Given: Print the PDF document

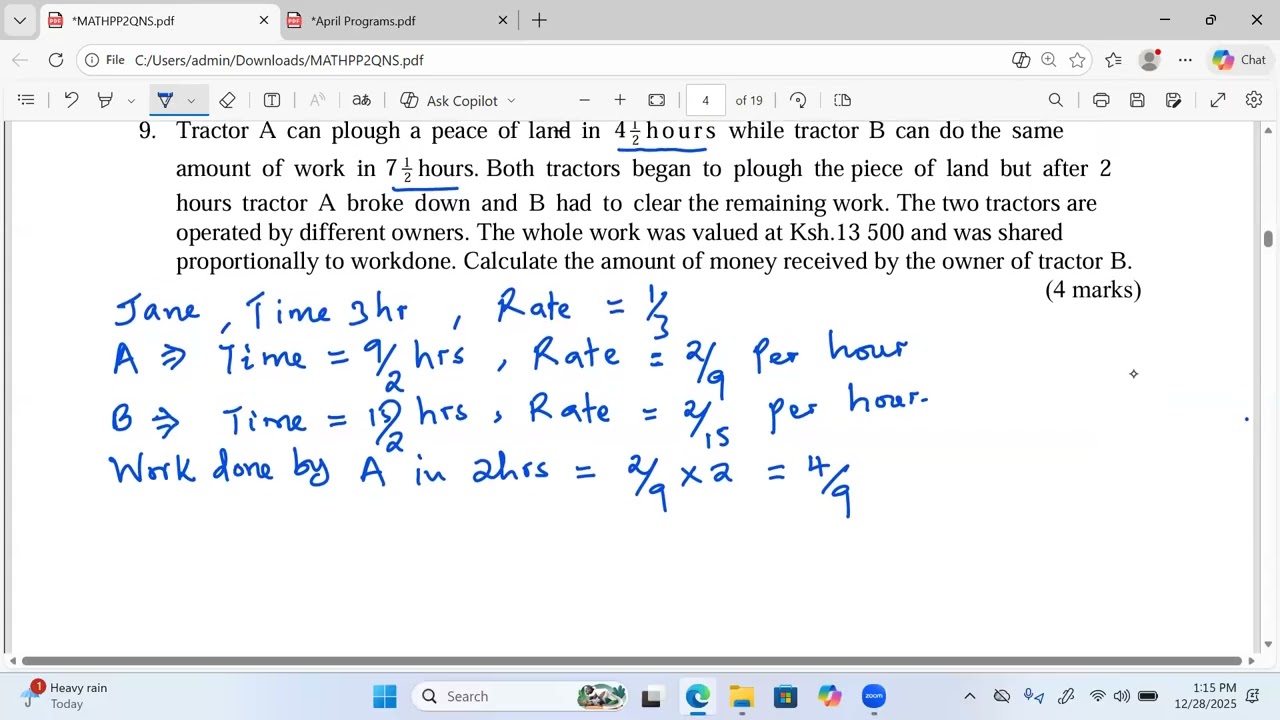Looking at the screenshot, I should (1101, 100).
